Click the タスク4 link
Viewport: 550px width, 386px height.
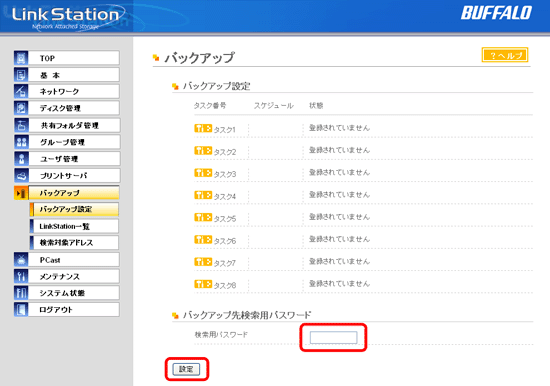225,197
